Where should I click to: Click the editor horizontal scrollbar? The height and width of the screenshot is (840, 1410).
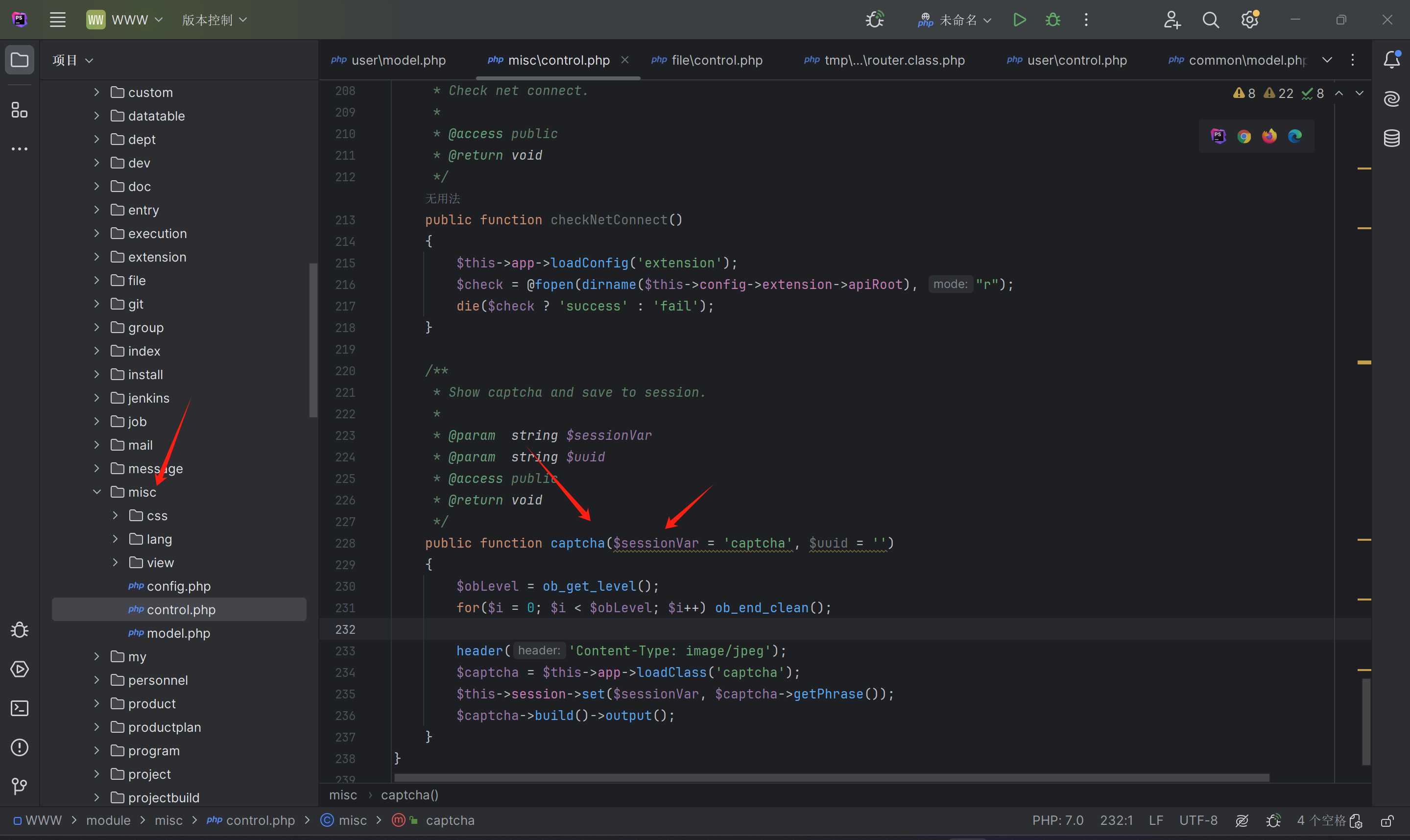click(832, 777)
